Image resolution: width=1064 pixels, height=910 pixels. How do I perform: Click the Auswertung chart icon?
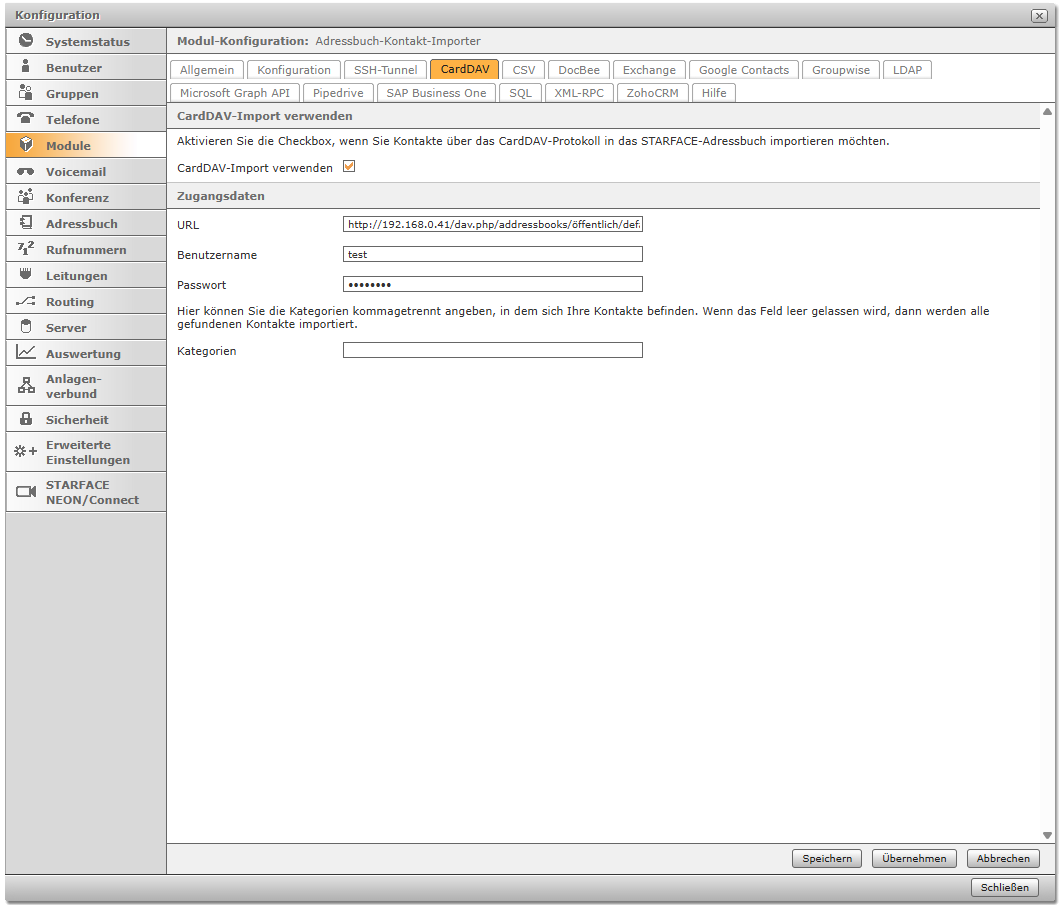pyautogui.click(x=26, y=353)
